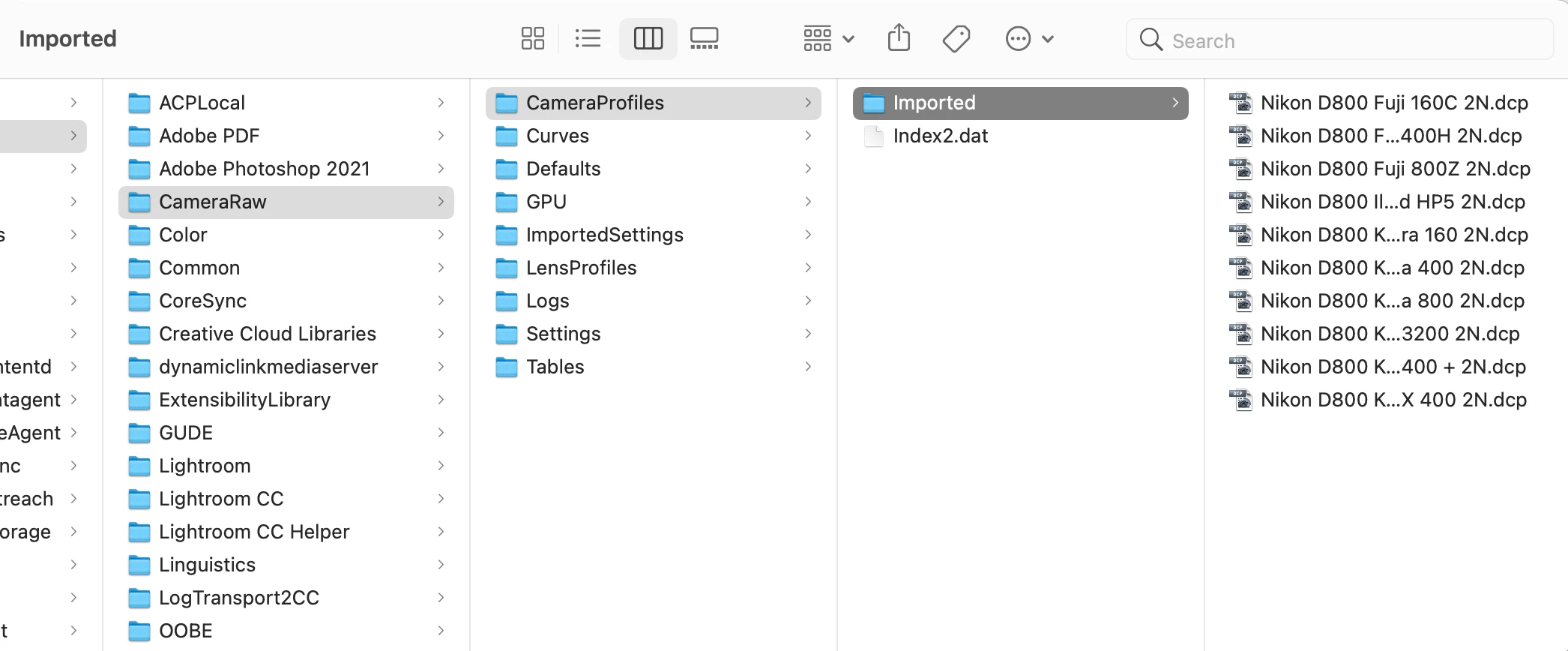Screen dimensions: 1568x651
Task: Click the Index2.dat document icon
Action: [874, 136]
